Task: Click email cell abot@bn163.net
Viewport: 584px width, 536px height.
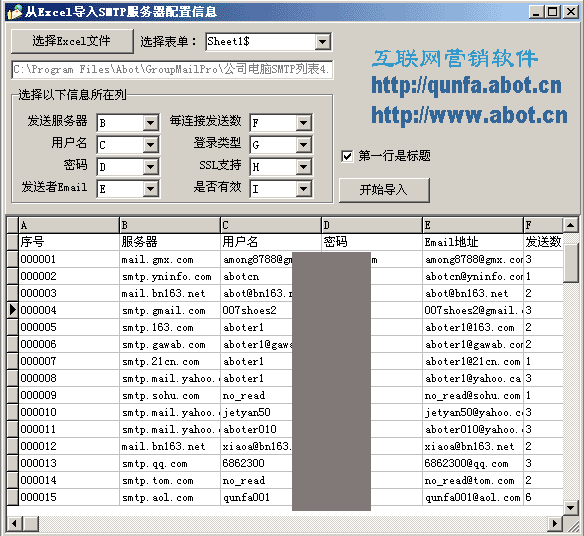Action: point(473,294)
